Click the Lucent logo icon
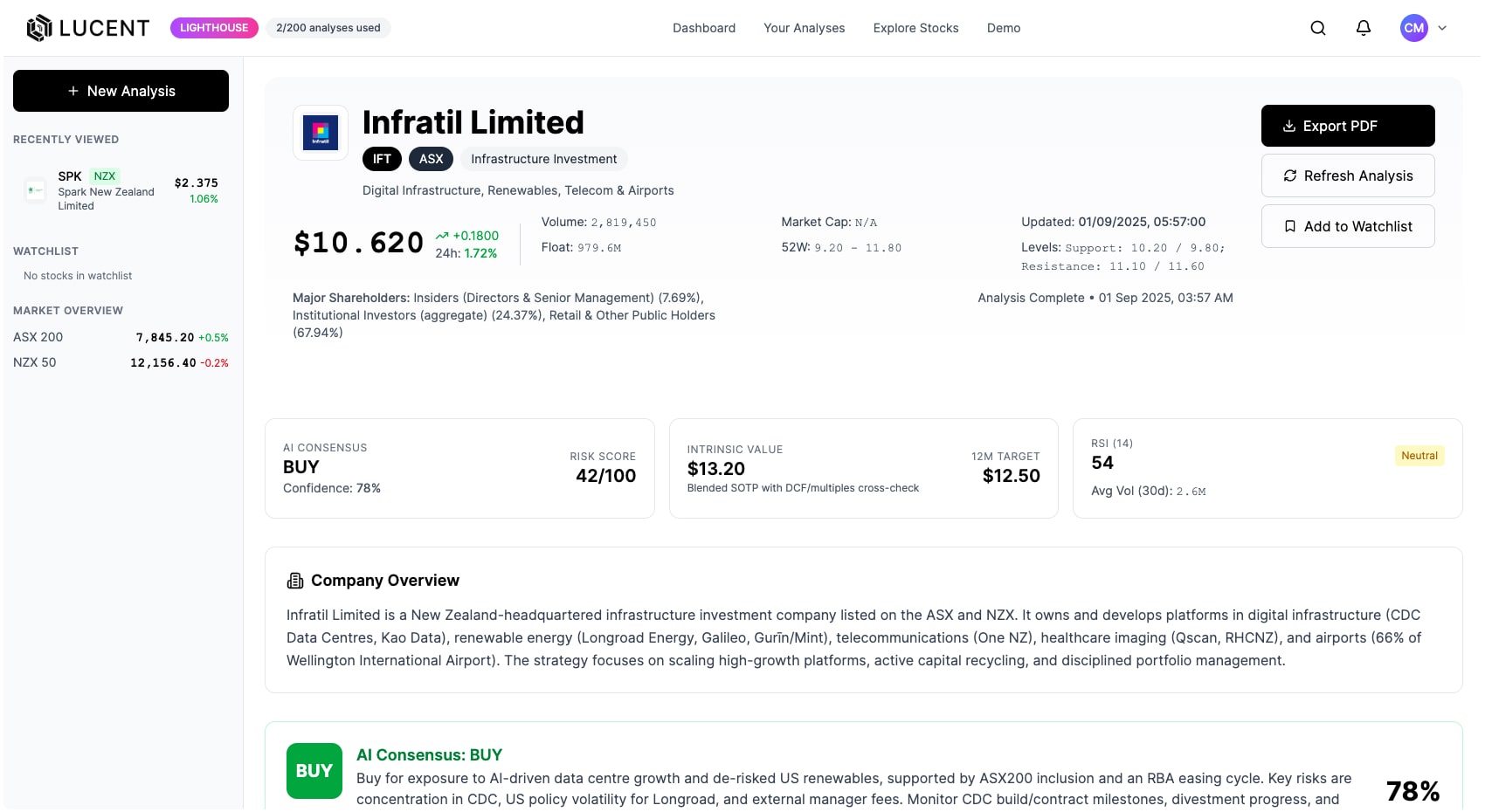Screen dimensions: 1485x812 (x=39, y=28)
